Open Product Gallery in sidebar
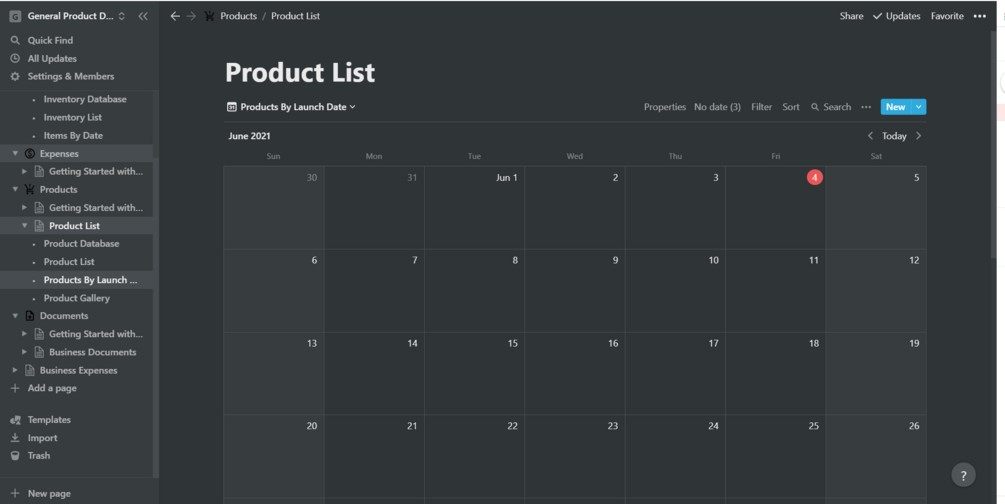Screen dimensions: 1005x504 click(x=77, y=298)
